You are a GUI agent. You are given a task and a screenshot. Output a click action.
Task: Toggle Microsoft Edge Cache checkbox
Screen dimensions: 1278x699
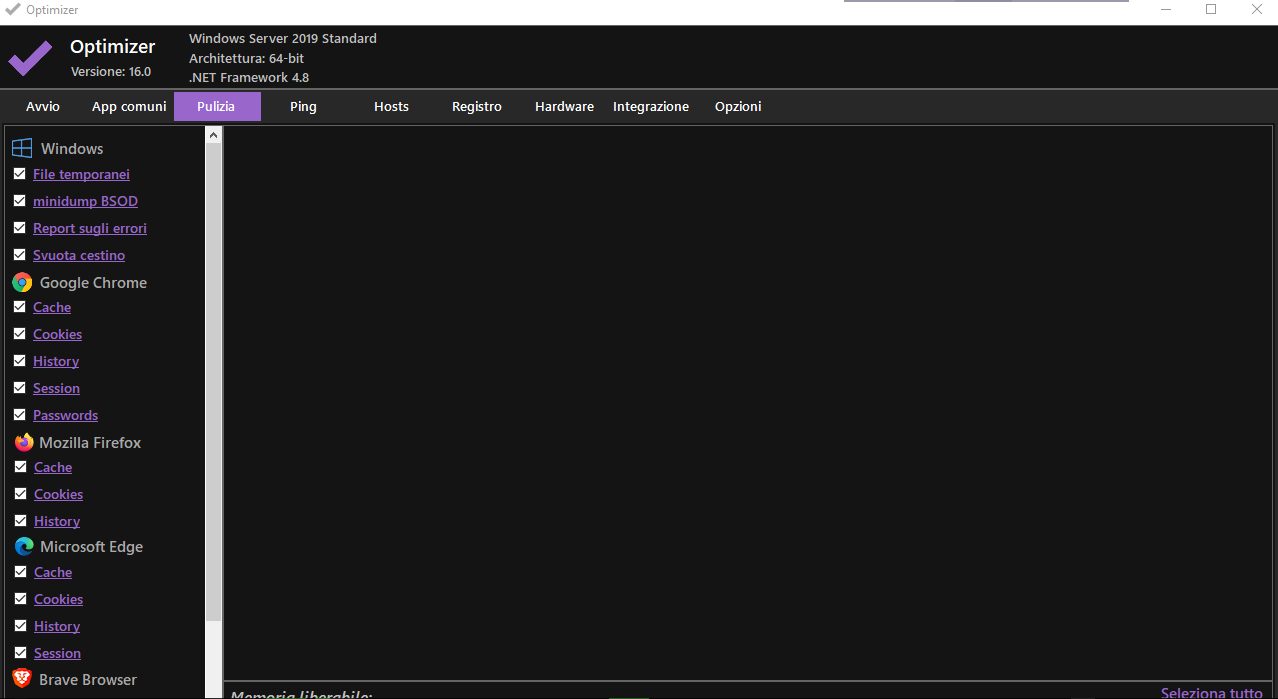pyautogui.click(x=20, y=572)
